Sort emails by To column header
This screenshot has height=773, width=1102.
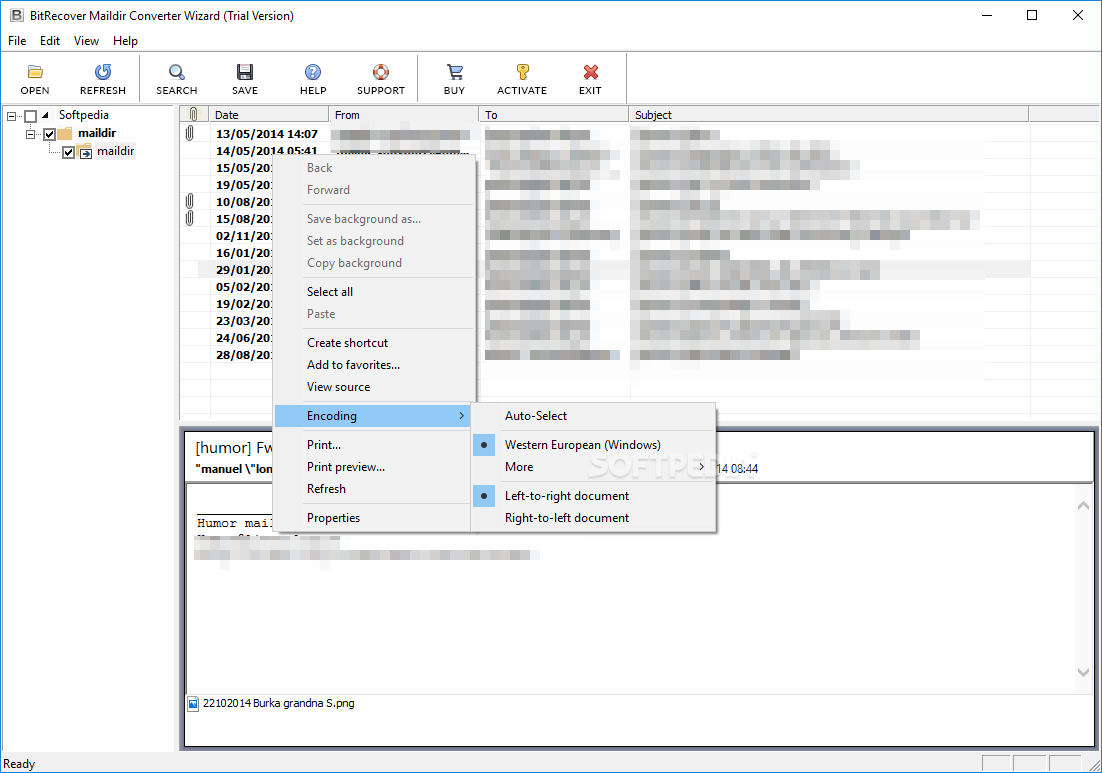(554, 115)
